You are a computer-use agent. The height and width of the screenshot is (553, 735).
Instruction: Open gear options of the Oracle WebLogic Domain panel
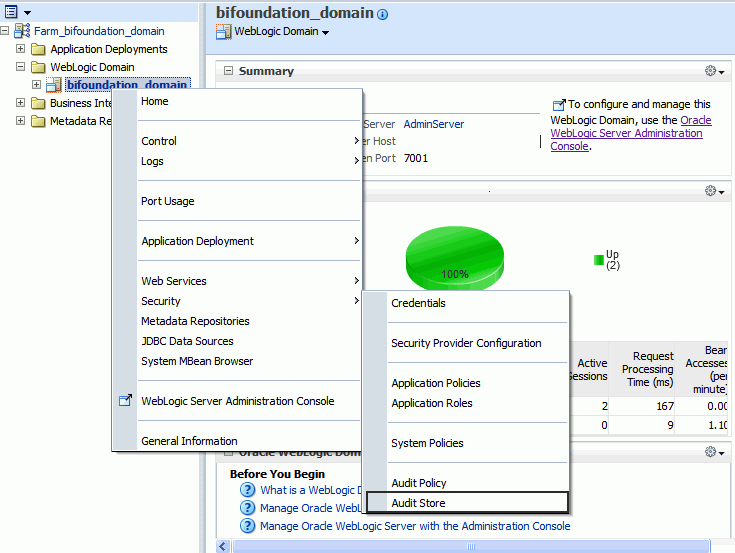(714, 452)
